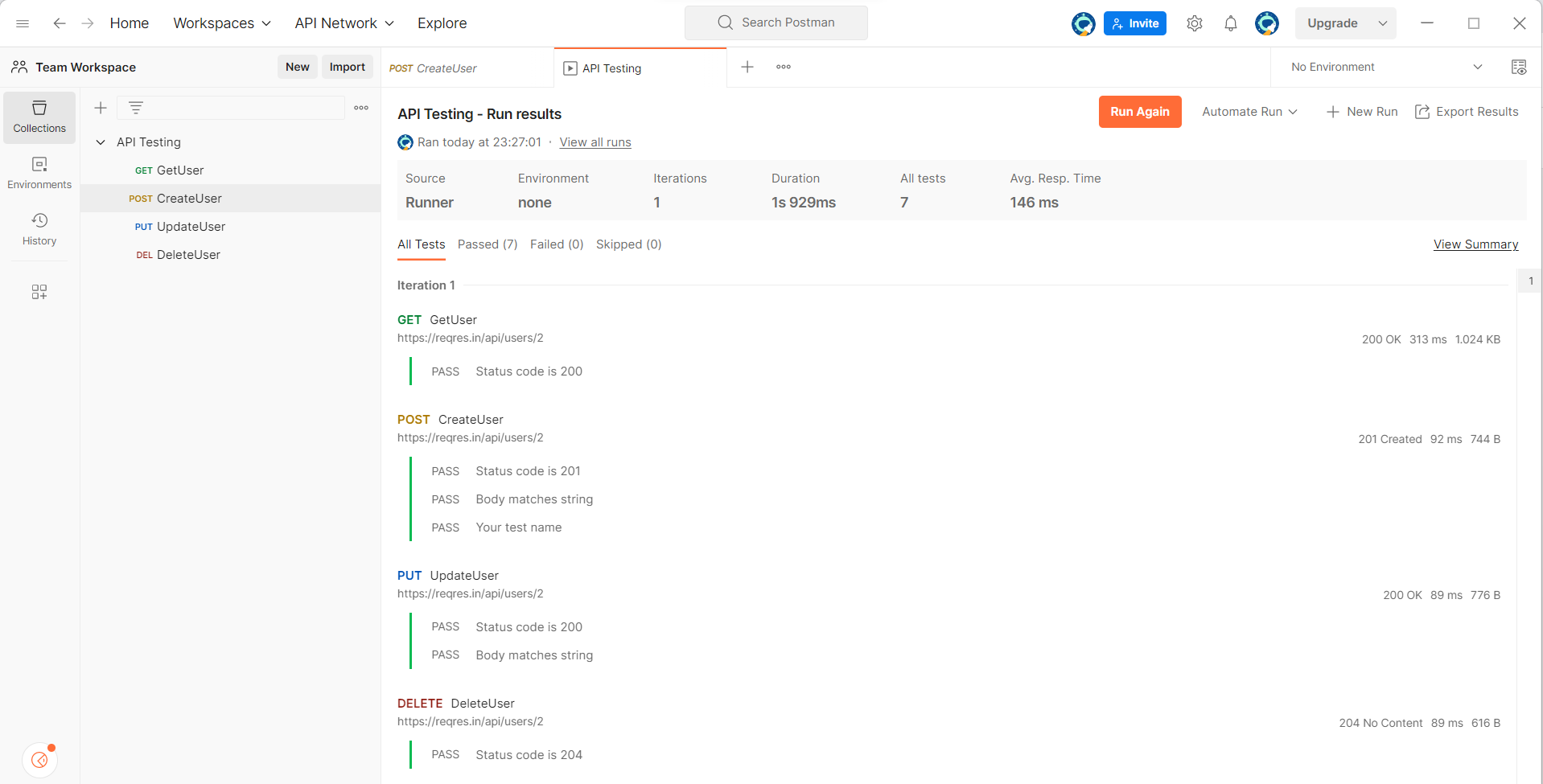Open the Environments panel icon
This screenshot has height=784, width=1543.
pyautogui.click(x=39, y=171)
